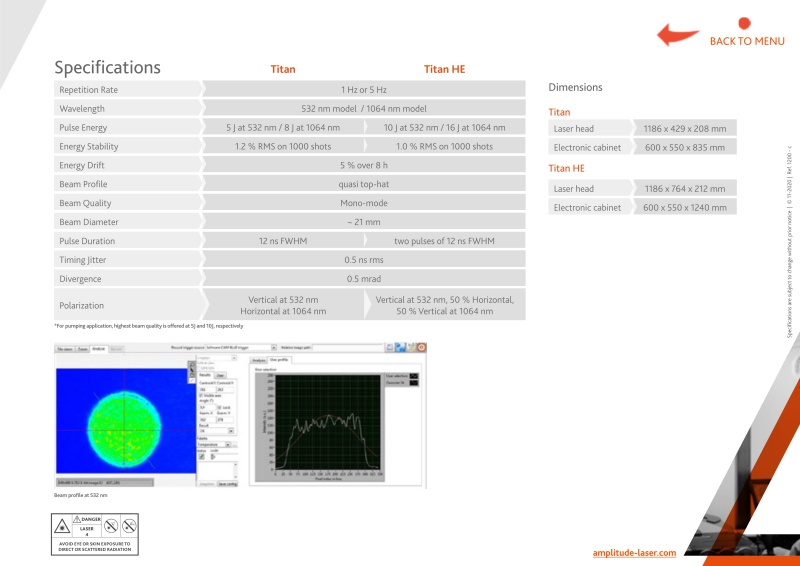Click the User selection legend swatch

tap(414, 375)
